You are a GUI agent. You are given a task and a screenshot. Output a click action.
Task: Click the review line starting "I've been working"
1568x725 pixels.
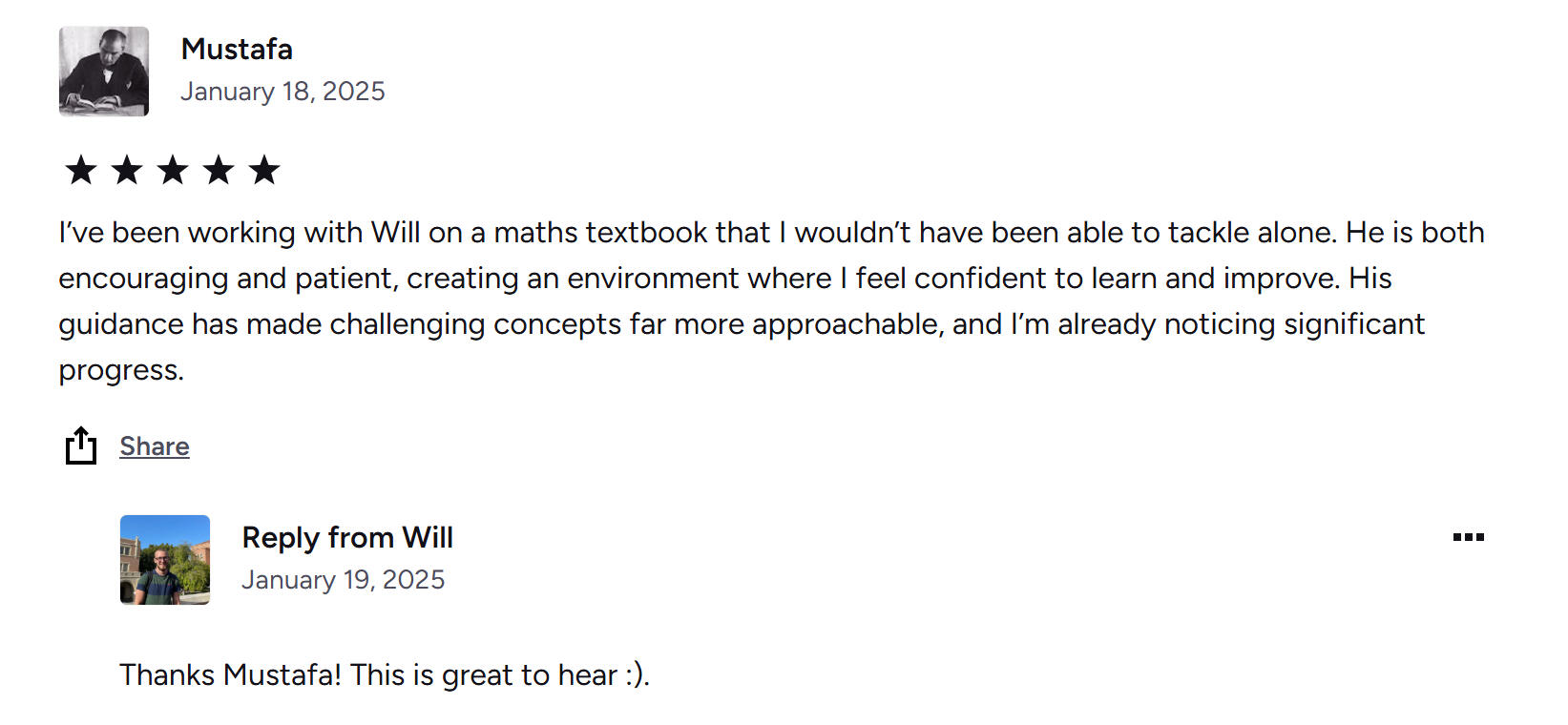[x=771, y=233]
